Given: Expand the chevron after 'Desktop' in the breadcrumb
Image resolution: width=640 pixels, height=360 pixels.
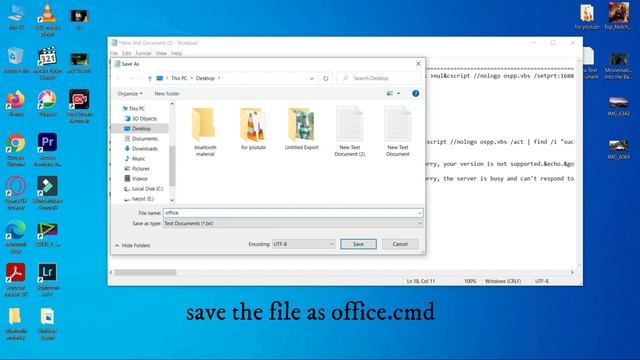Looking at the screenshot, I should point(219,78).
